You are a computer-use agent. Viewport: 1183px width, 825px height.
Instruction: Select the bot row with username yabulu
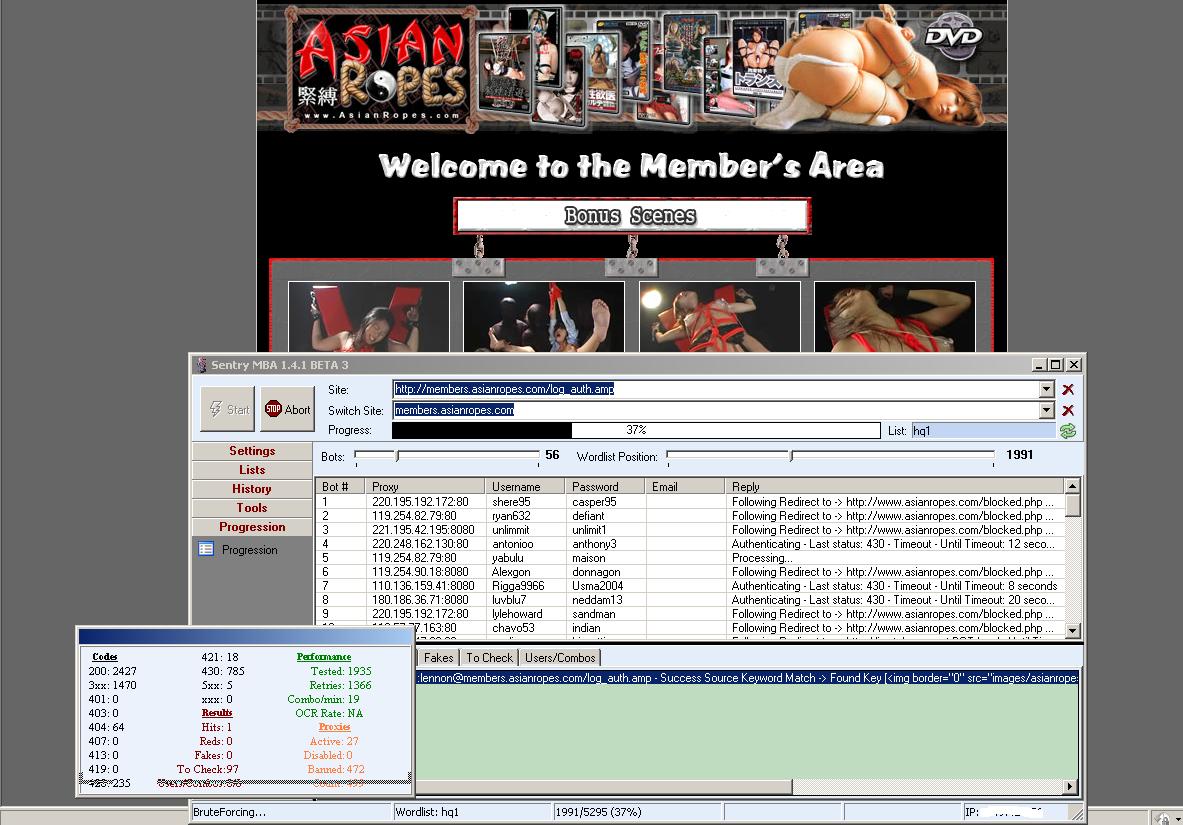(x=690, y=558)
